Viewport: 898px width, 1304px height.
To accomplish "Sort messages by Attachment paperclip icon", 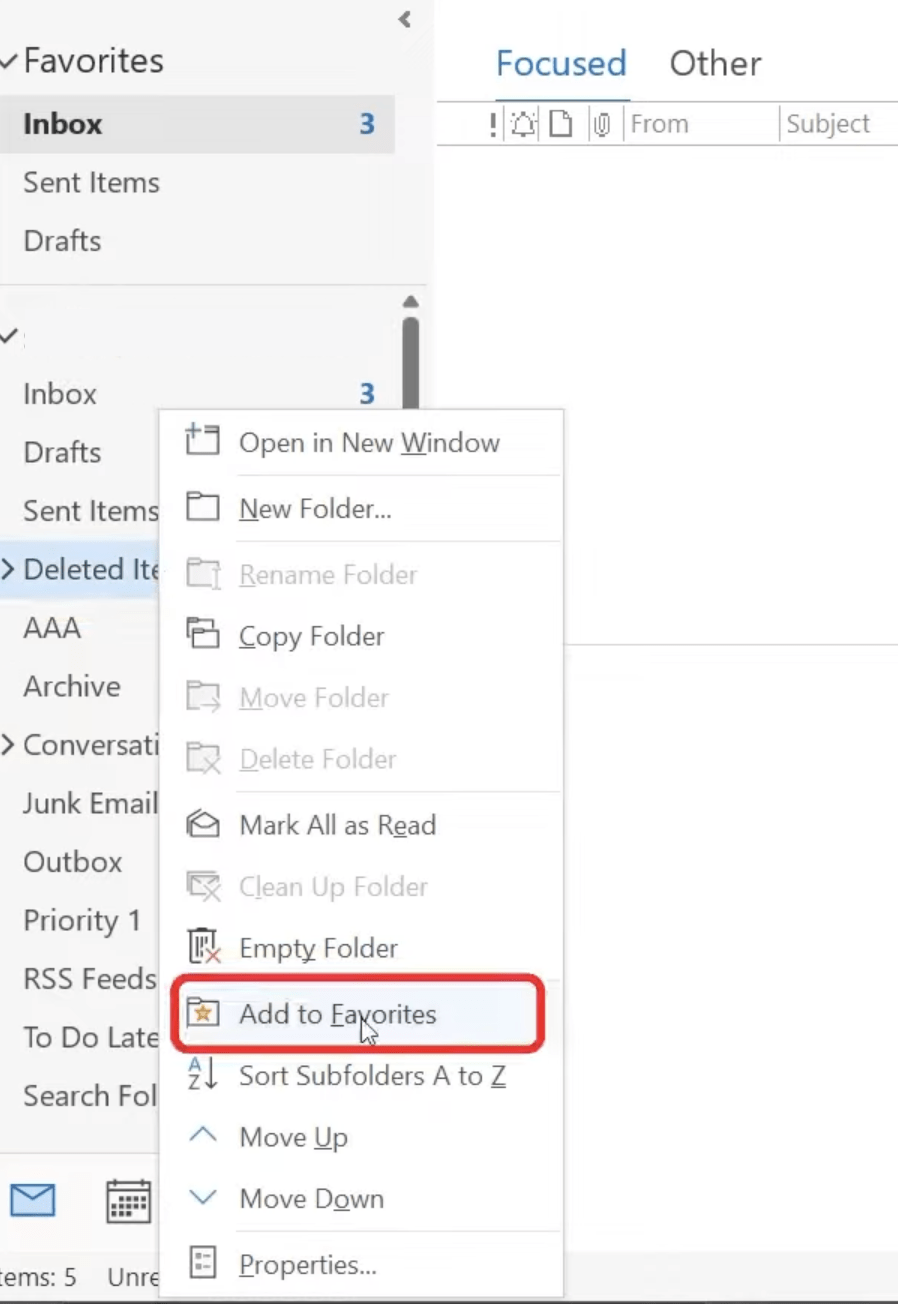I will pos(602,124).
